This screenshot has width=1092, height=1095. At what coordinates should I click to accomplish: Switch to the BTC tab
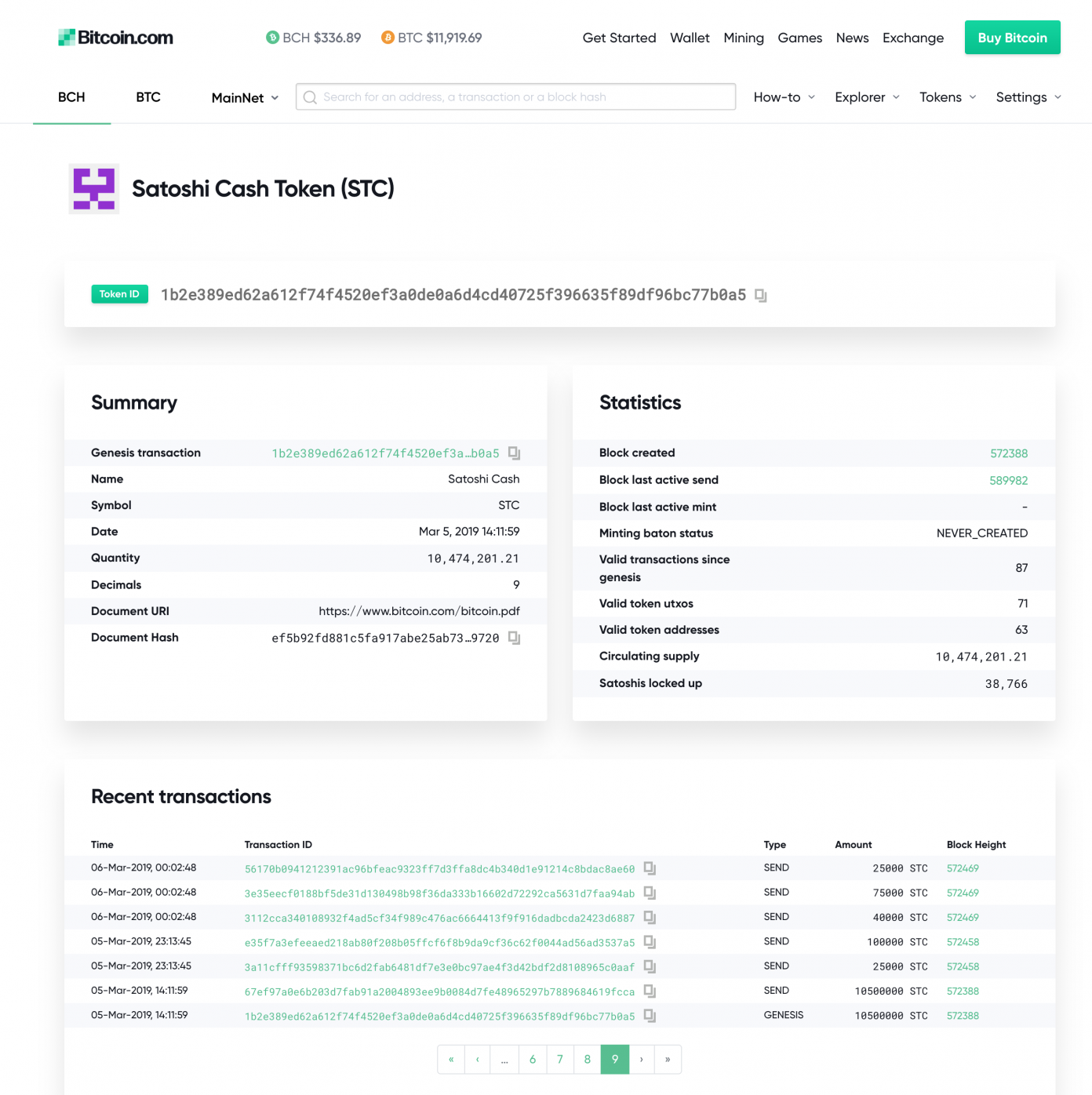147,97
